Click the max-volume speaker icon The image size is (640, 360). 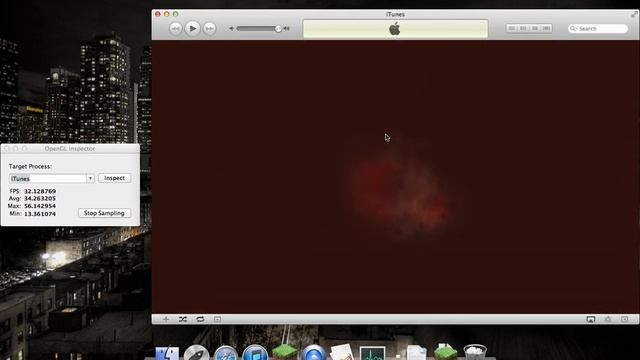(x=287, y=29)
